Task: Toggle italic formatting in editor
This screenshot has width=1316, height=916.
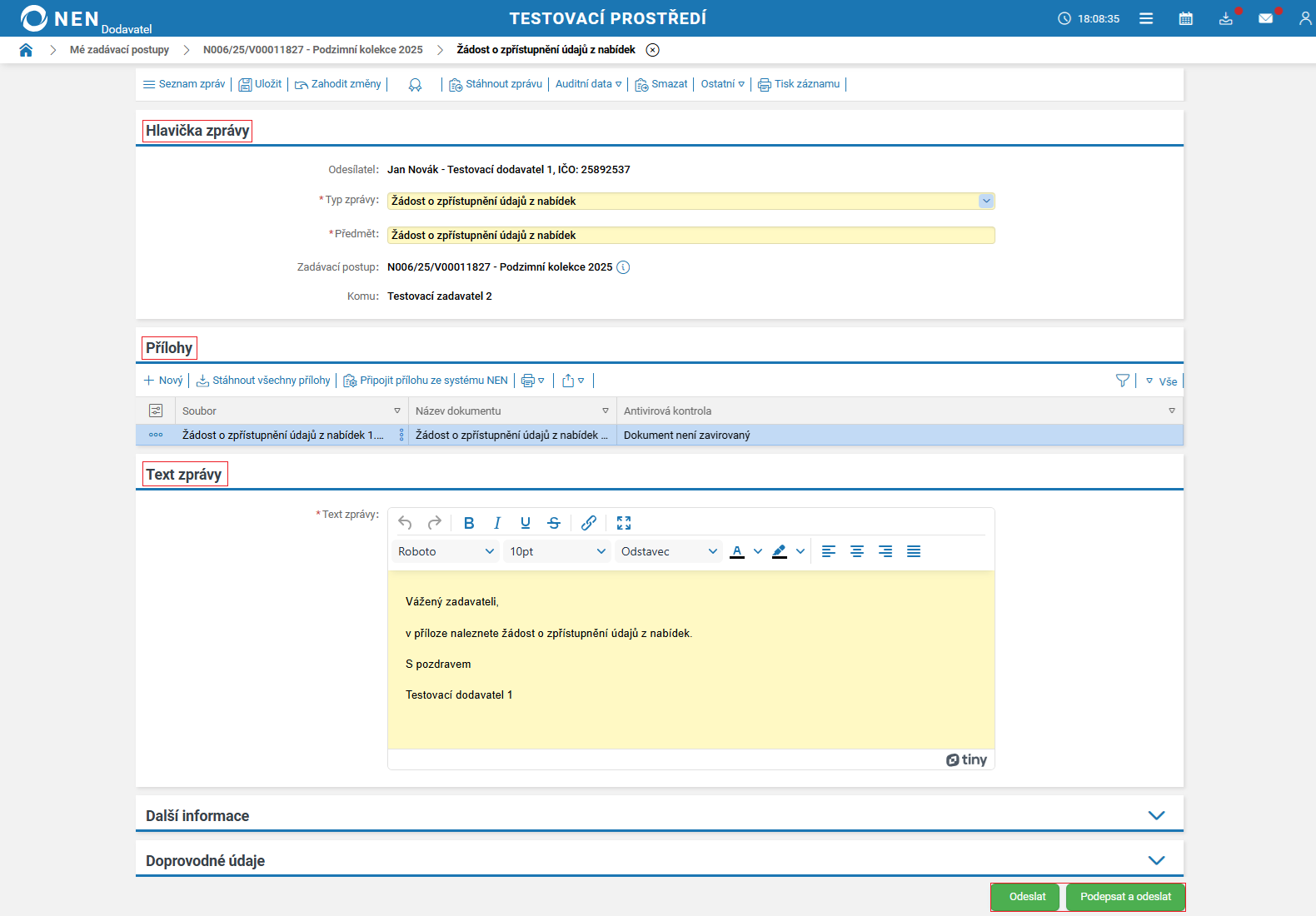Action: tap(497, 523)
